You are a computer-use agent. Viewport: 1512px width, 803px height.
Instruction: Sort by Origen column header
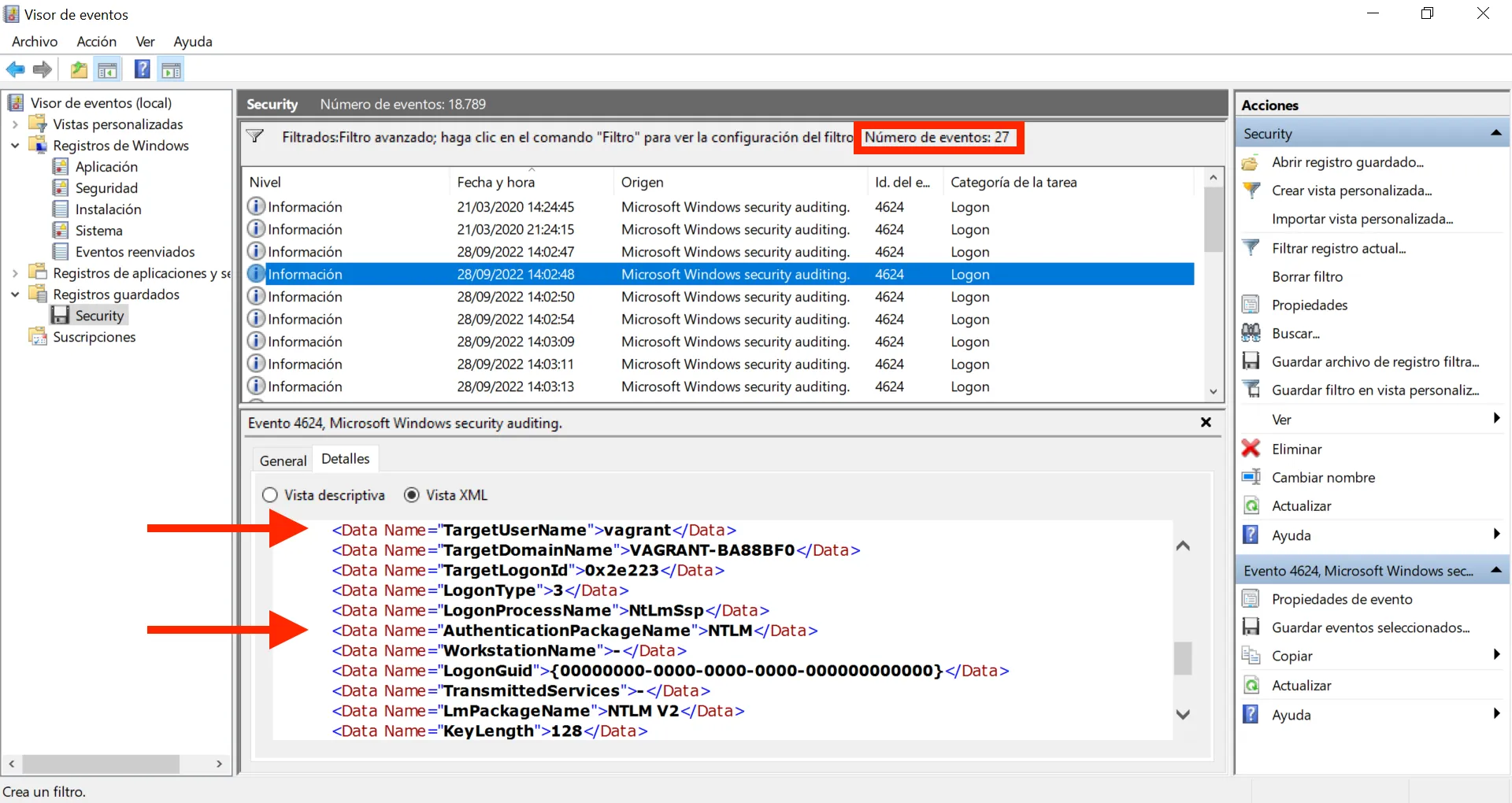(x=740, y=182)
